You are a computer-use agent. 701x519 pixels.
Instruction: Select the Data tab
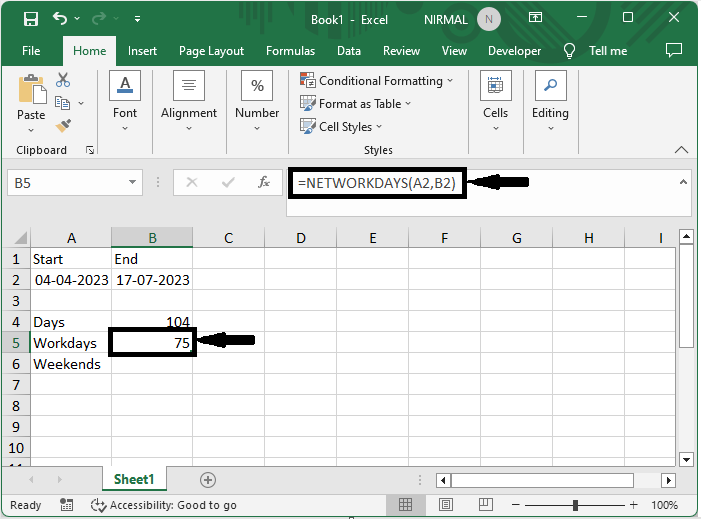pos(349,51)
